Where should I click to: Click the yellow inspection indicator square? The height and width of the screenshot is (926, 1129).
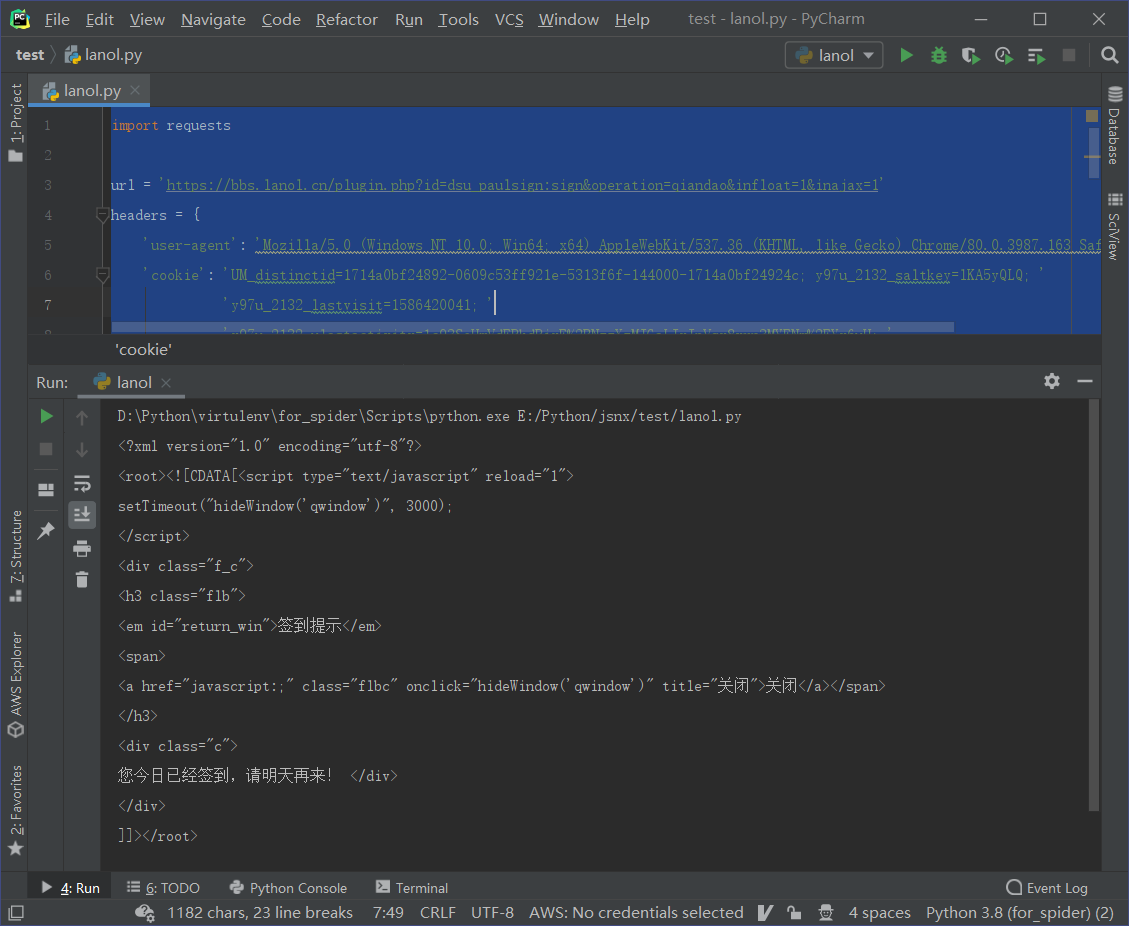1092,116
